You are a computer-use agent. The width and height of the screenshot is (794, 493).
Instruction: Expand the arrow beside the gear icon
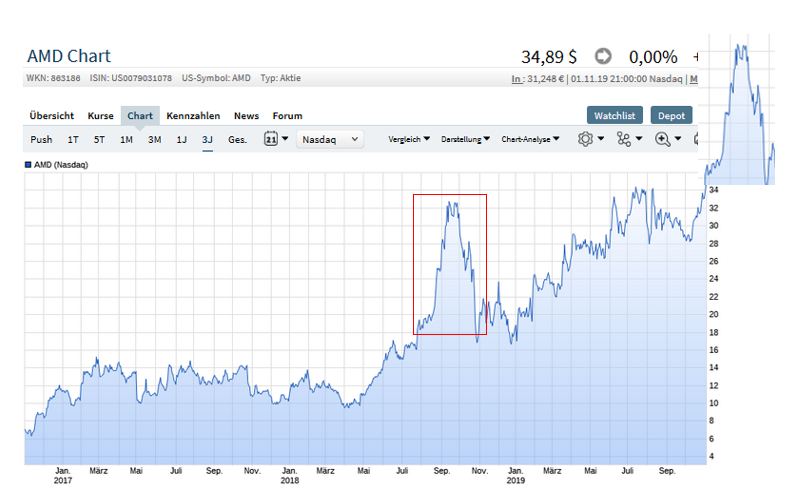coord(601,138)
